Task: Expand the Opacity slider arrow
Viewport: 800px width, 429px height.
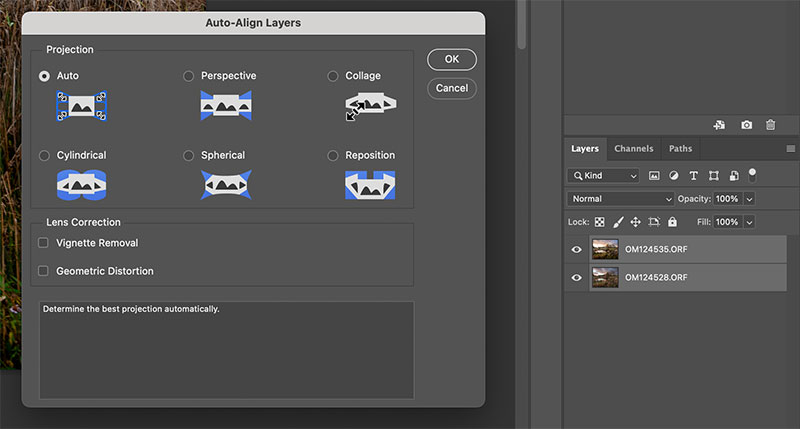Action: pos(749,199)
